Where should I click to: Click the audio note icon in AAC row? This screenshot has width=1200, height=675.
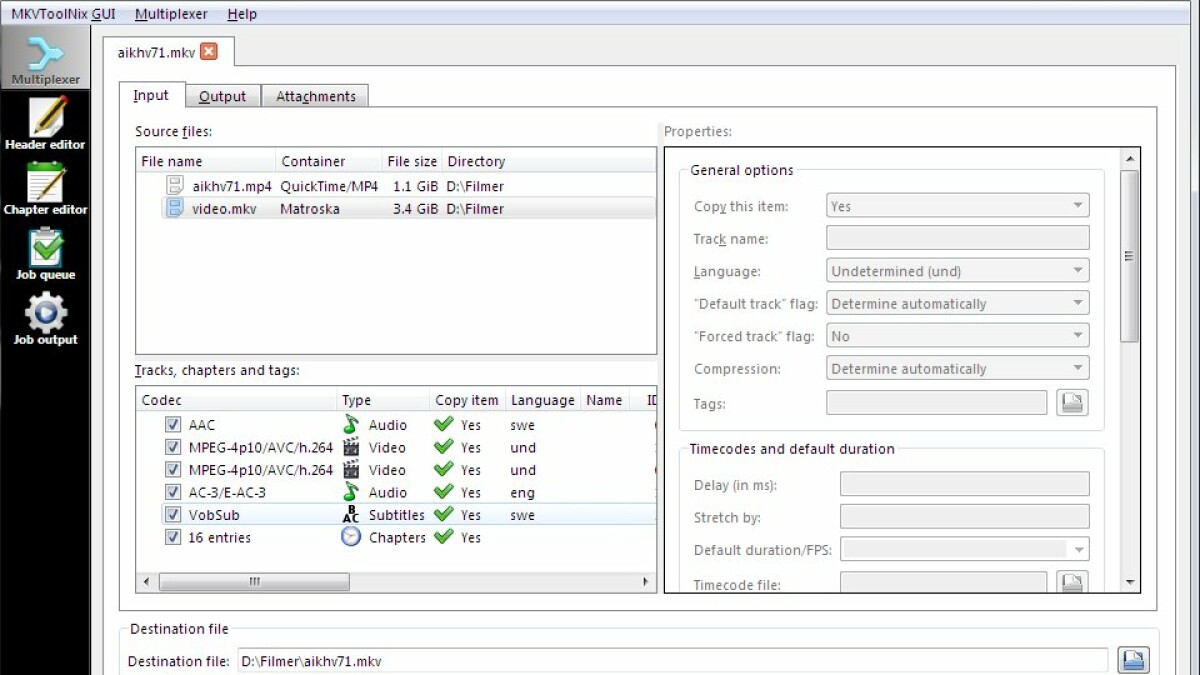[x=351, y=424]
